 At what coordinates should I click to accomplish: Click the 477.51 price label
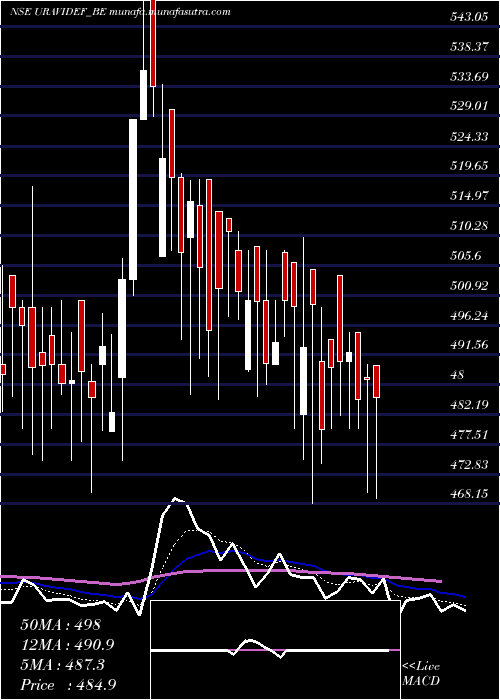click(469, 435)
